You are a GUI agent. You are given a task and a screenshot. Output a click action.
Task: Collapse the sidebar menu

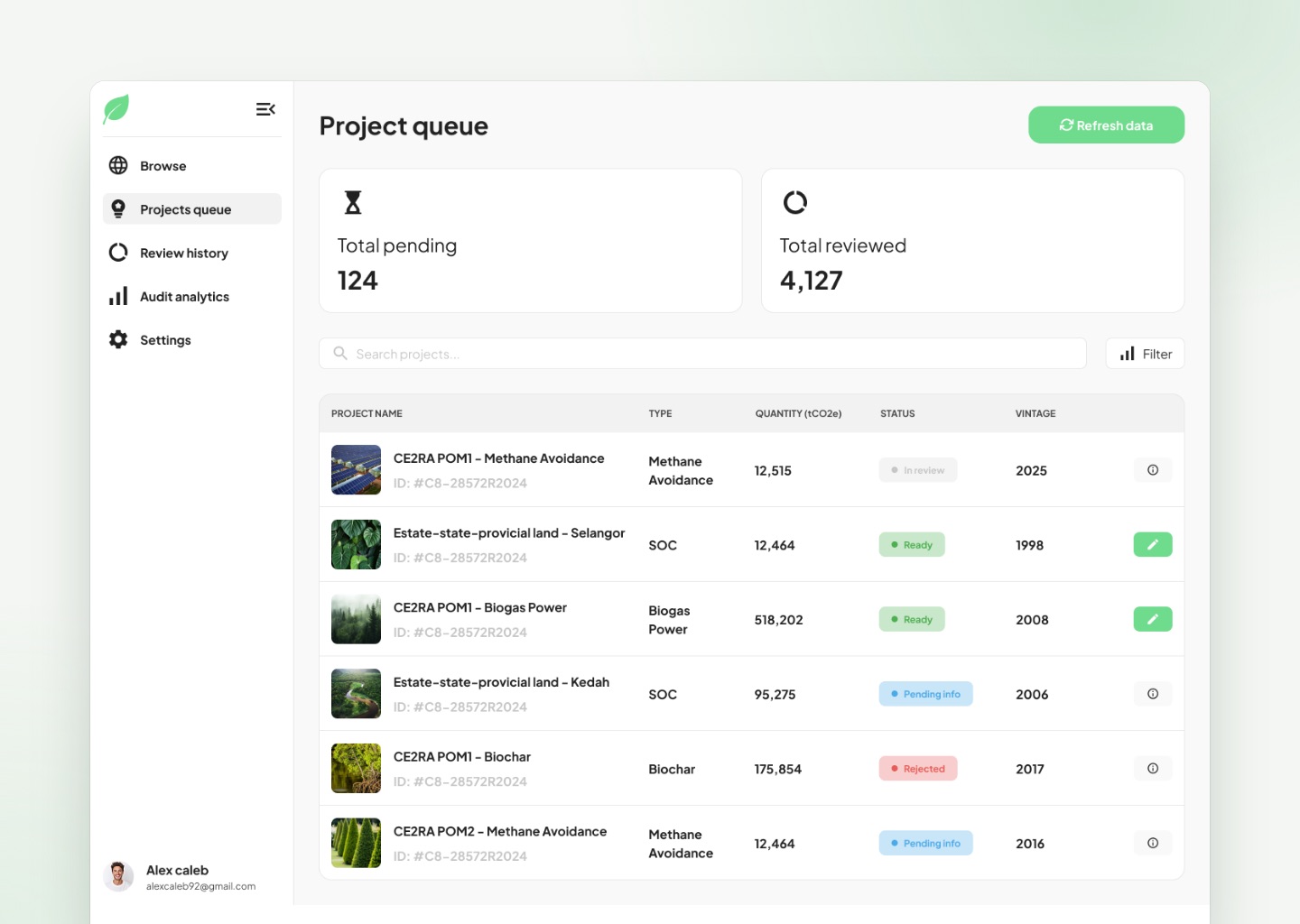[x=265, y=109]
